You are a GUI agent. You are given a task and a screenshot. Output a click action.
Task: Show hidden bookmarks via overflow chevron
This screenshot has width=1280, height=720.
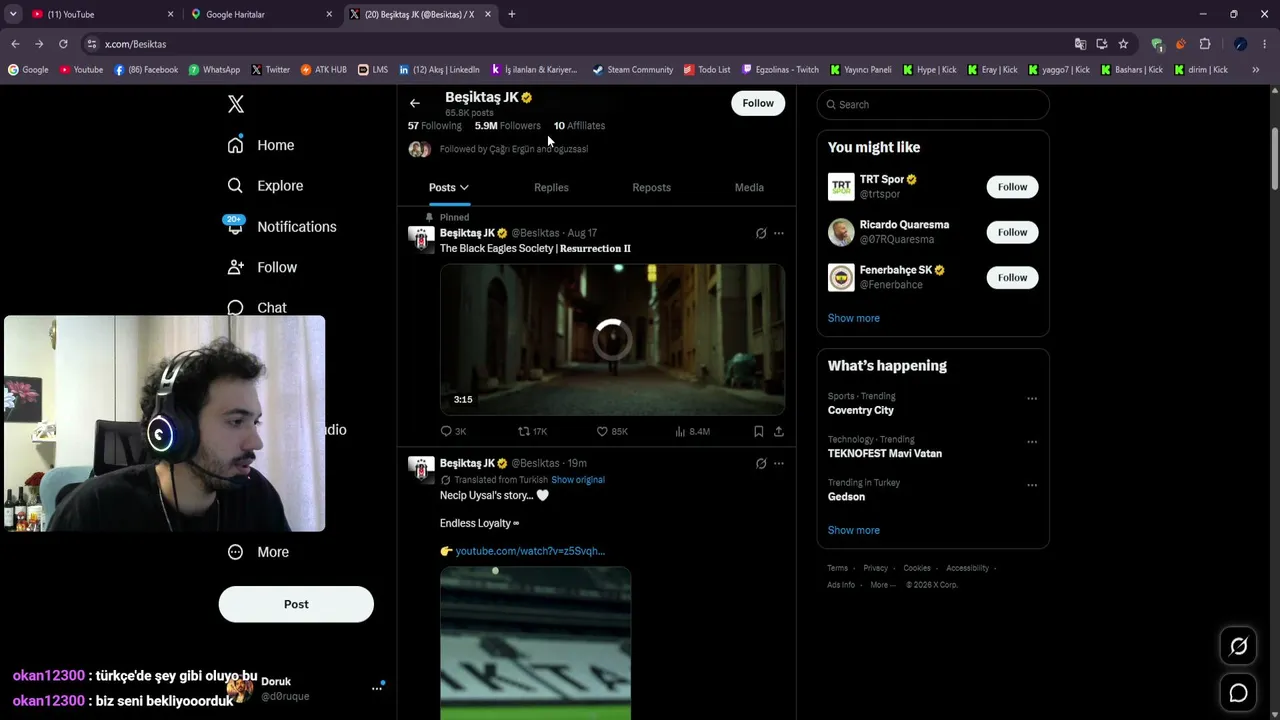point(1256,70)
